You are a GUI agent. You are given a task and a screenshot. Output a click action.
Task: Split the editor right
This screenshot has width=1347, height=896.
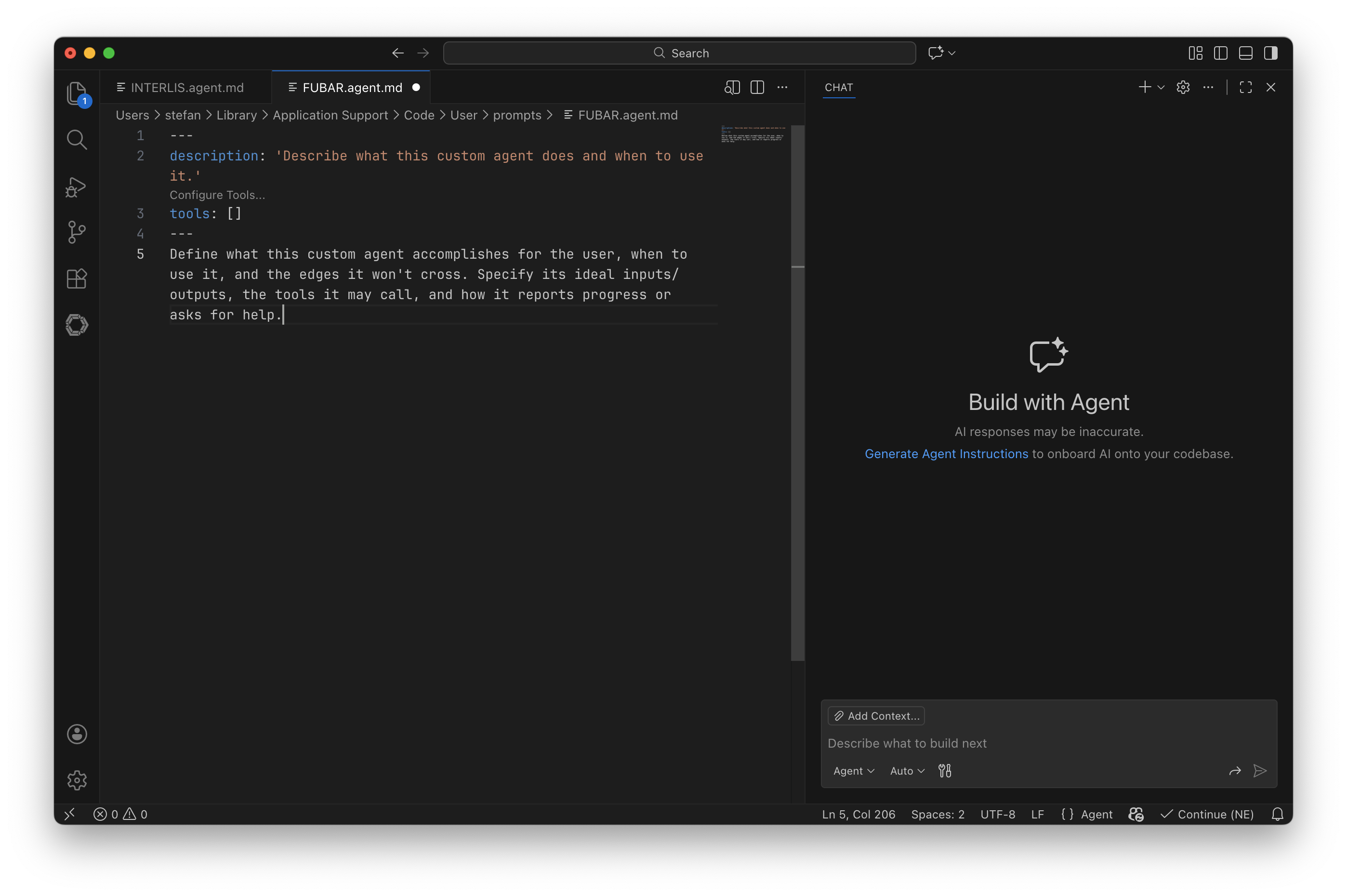757,87
